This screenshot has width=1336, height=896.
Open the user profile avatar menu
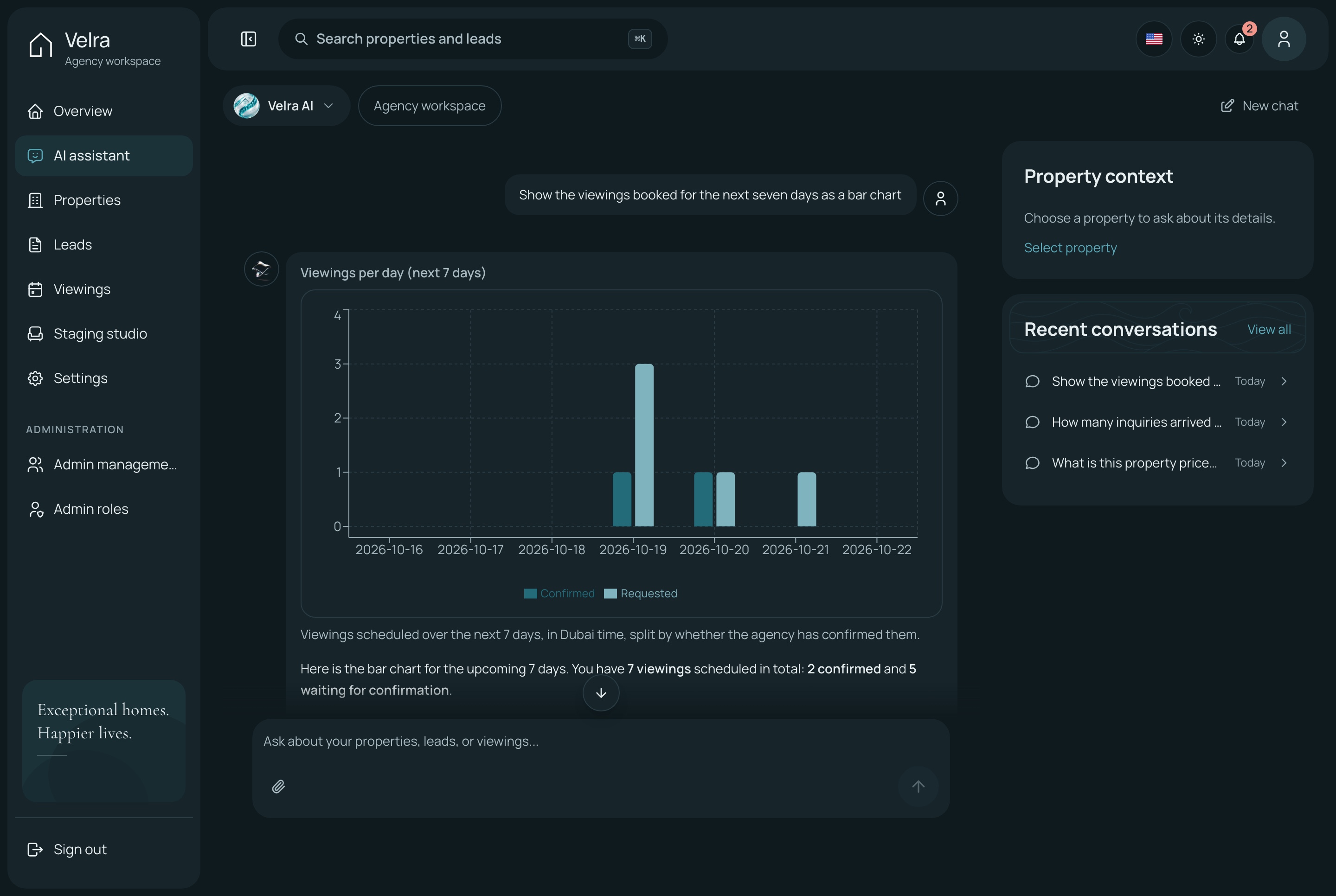click(1284, 39)
